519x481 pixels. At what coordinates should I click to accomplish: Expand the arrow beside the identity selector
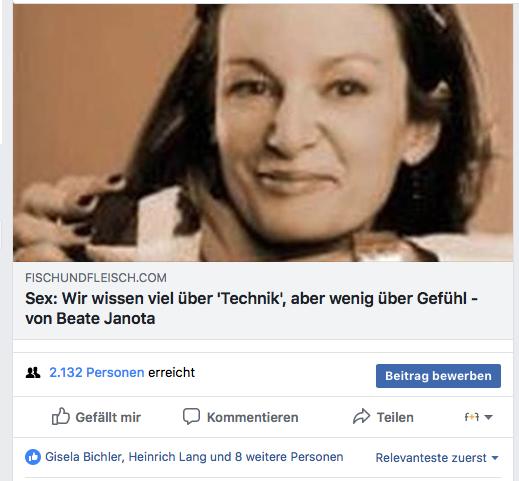(488, 417)
